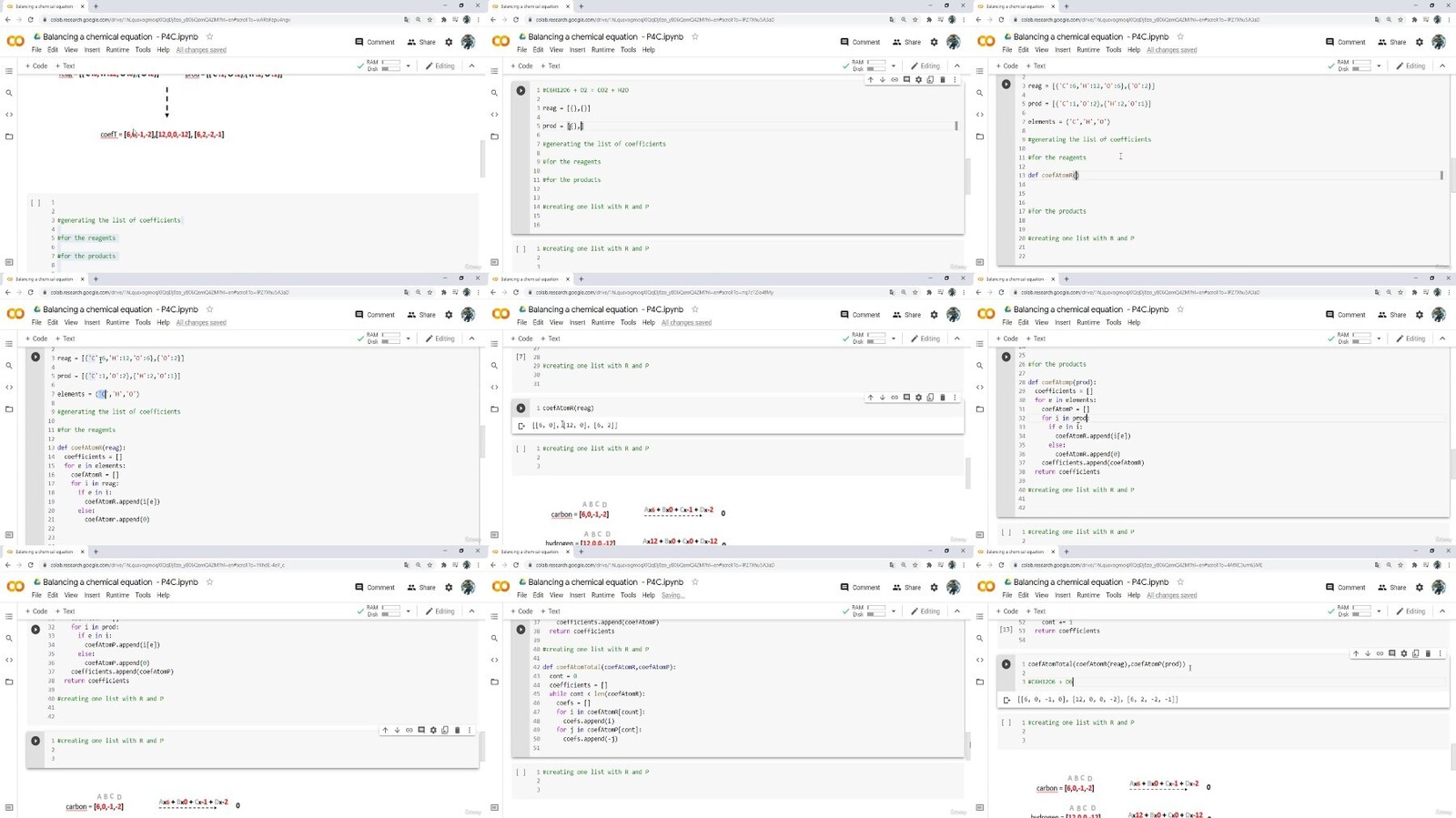Open cell toolbar gear in the '[7]' cell window
1456x818 pixels.
click(x=918, y=398)
